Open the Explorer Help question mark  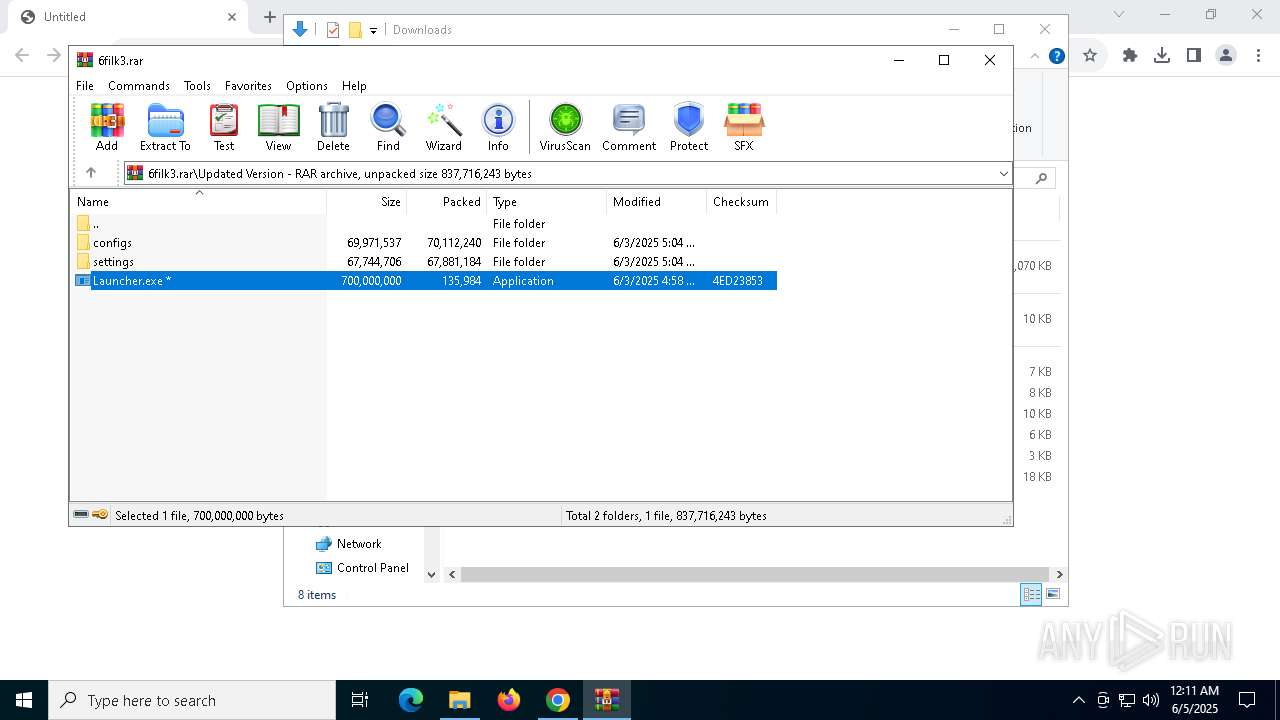pos(1056,56)
